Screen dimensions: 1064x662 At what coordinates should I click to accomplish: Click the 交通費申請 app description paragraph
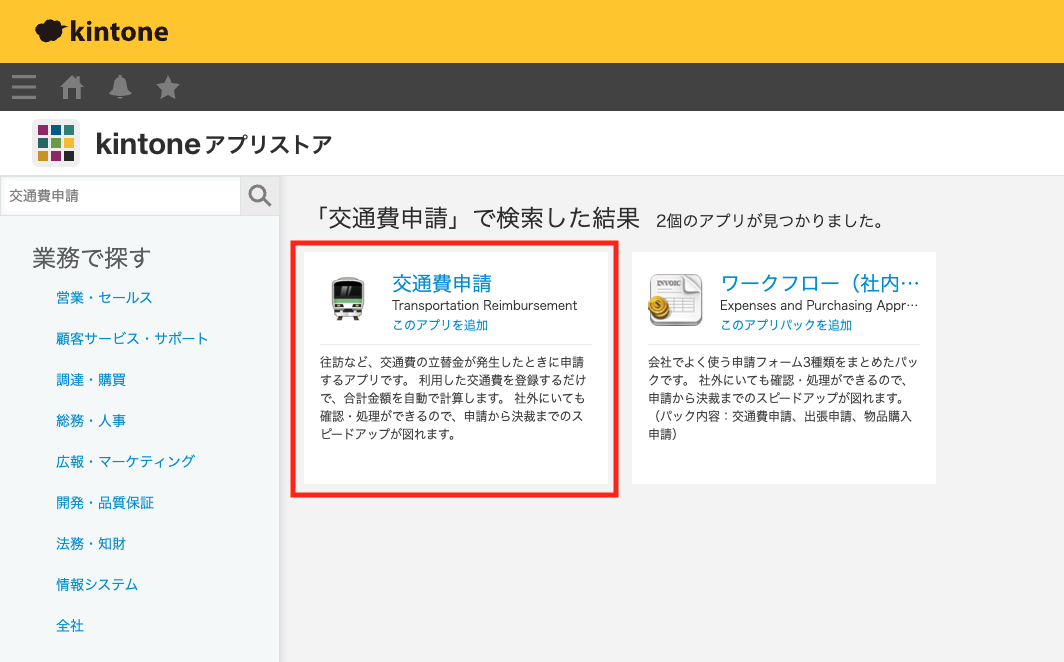pyautogui.click(x=453, y=398)
